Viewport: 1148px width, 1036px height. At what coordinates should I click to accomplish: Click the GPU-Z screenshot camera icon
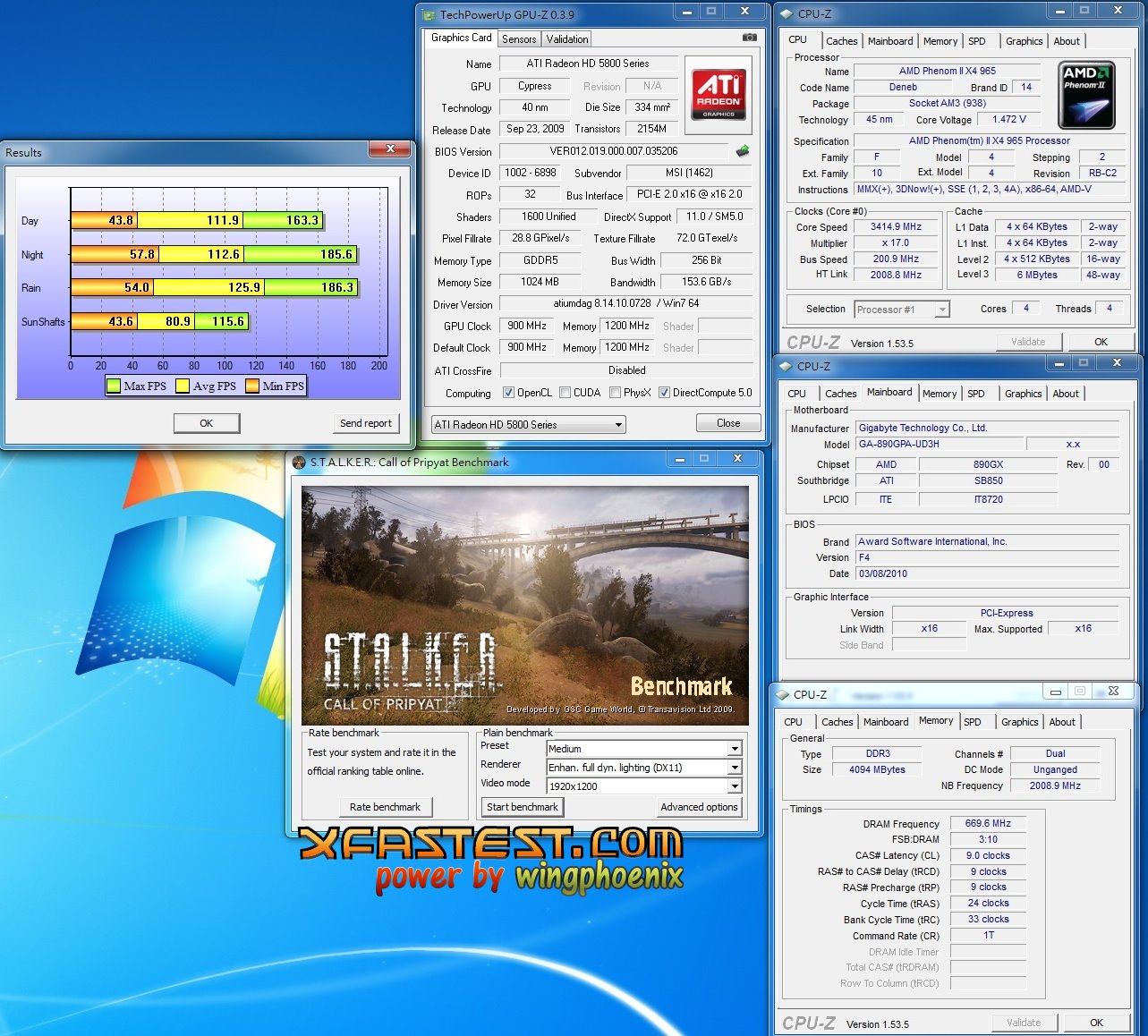pyautogui.click(x=749, y=38)
